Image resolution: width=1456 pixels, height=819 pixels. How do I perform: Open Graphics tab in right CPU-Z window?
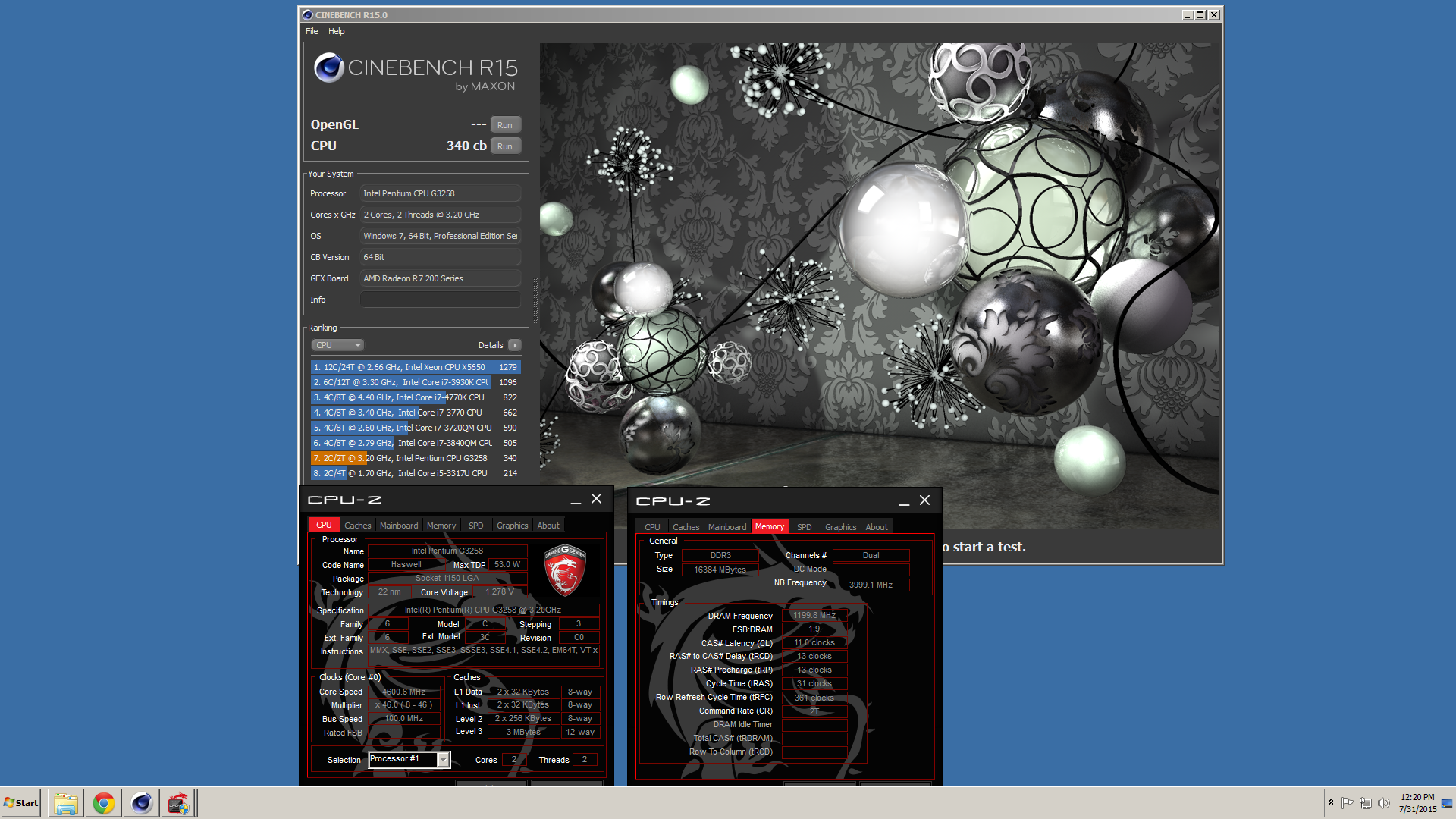(841, 527)
